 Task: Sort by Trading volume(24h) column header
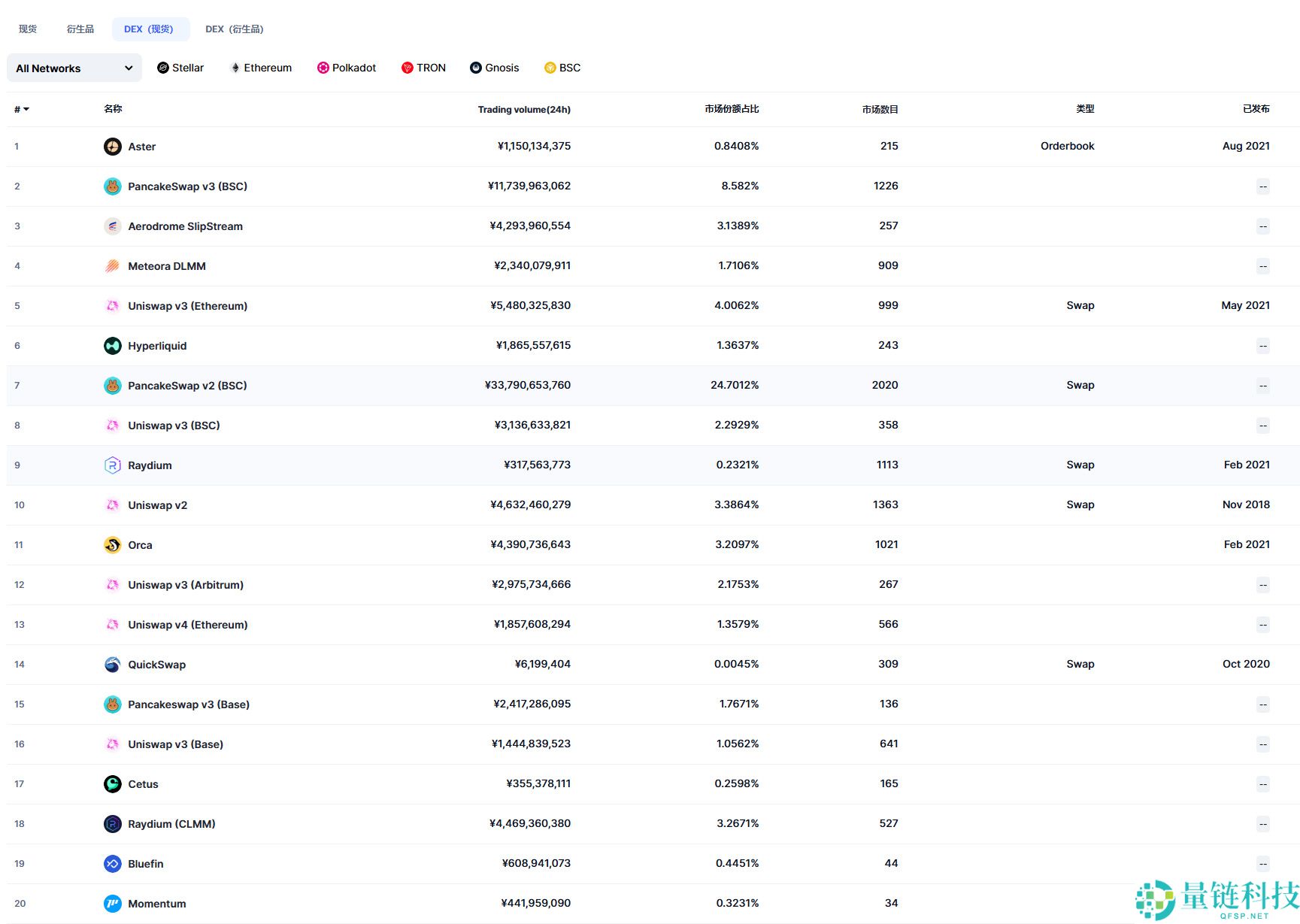coord(523,110)
